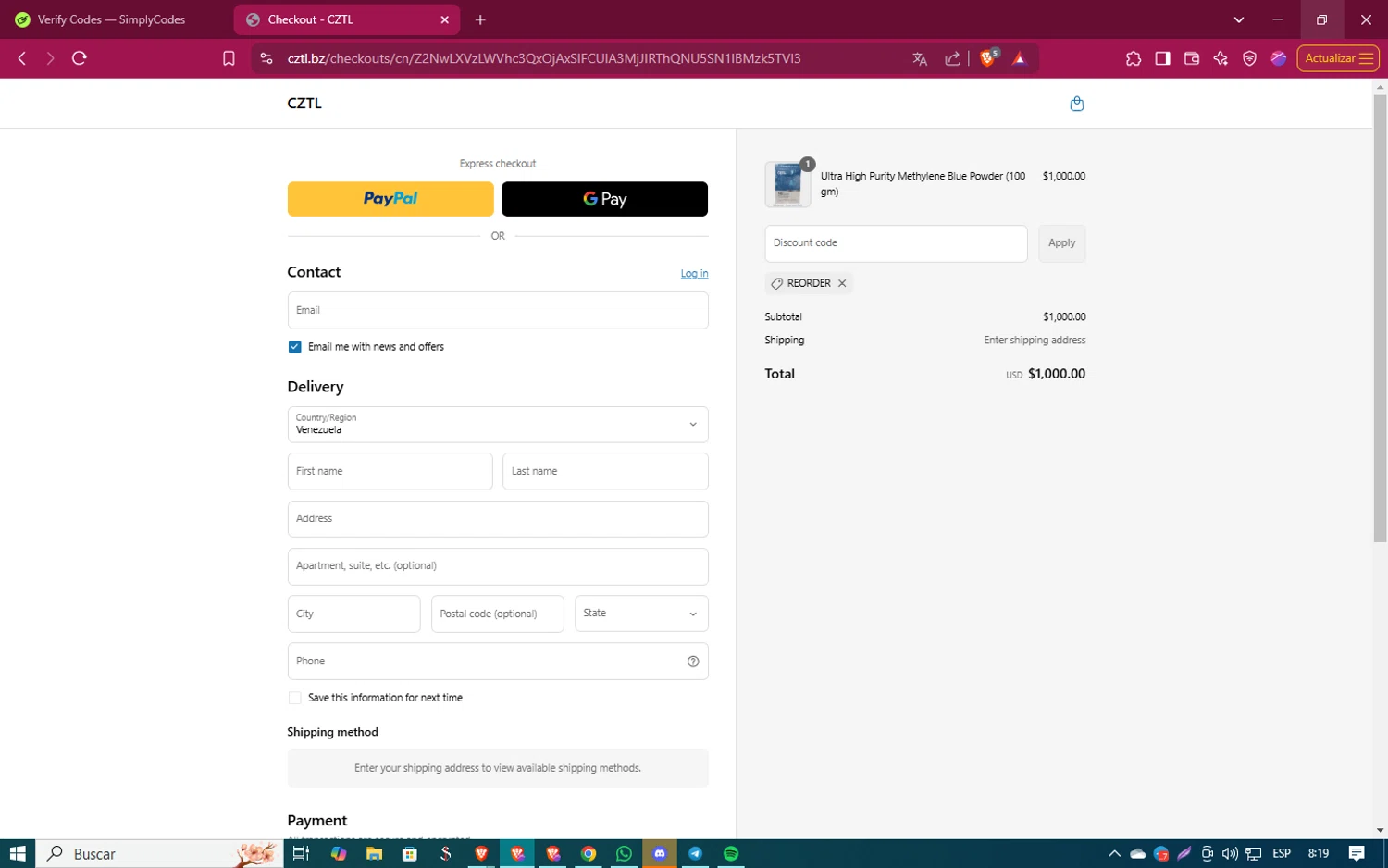Click the Apartment, suite, etc. field
The height and width of the screenshot is (868, 1388).
pyautogui.click(x=498, y=566)
